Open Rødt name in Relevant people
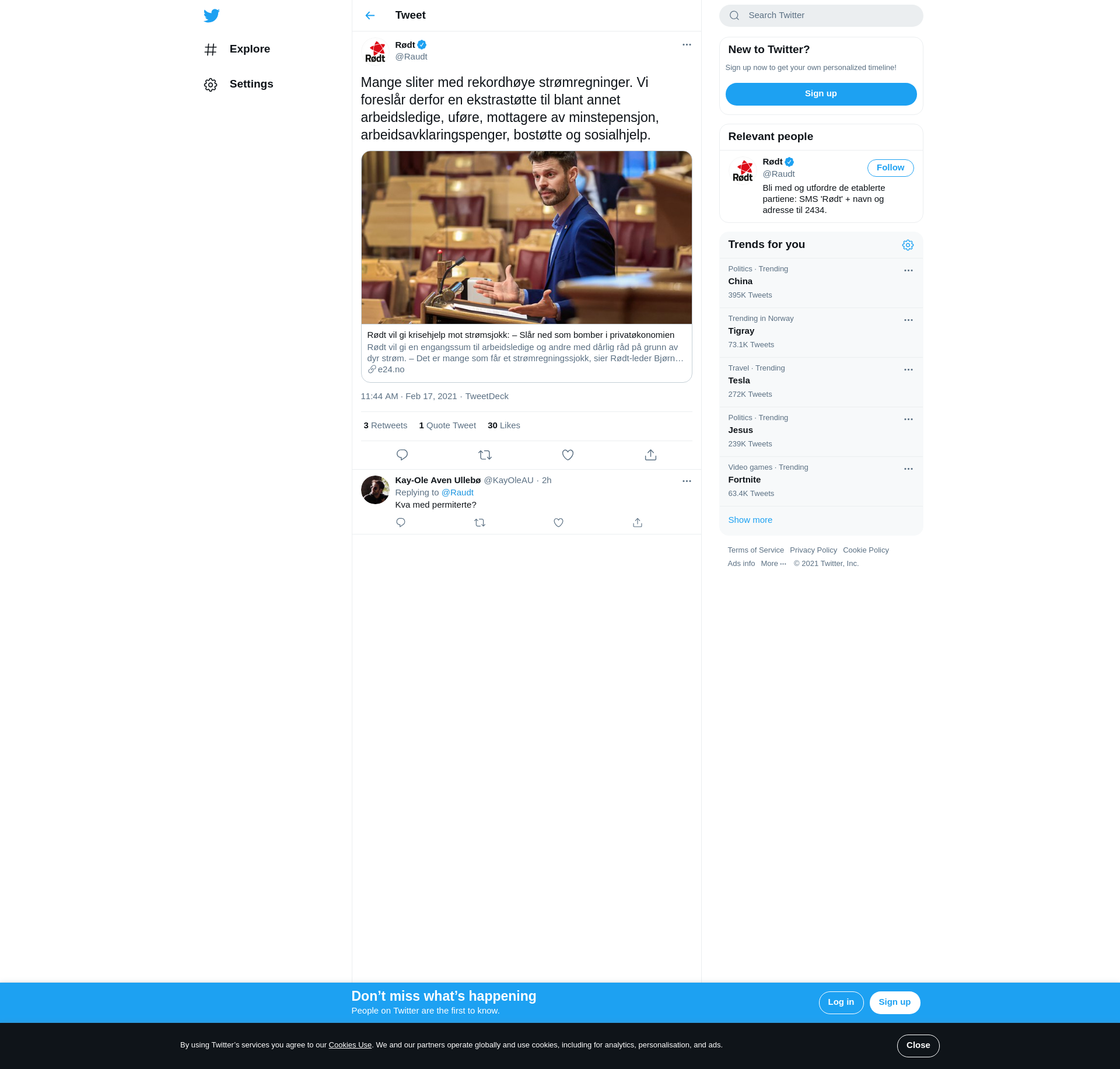The height and width of the screenshot is (1069, 1120). (772, 162)
